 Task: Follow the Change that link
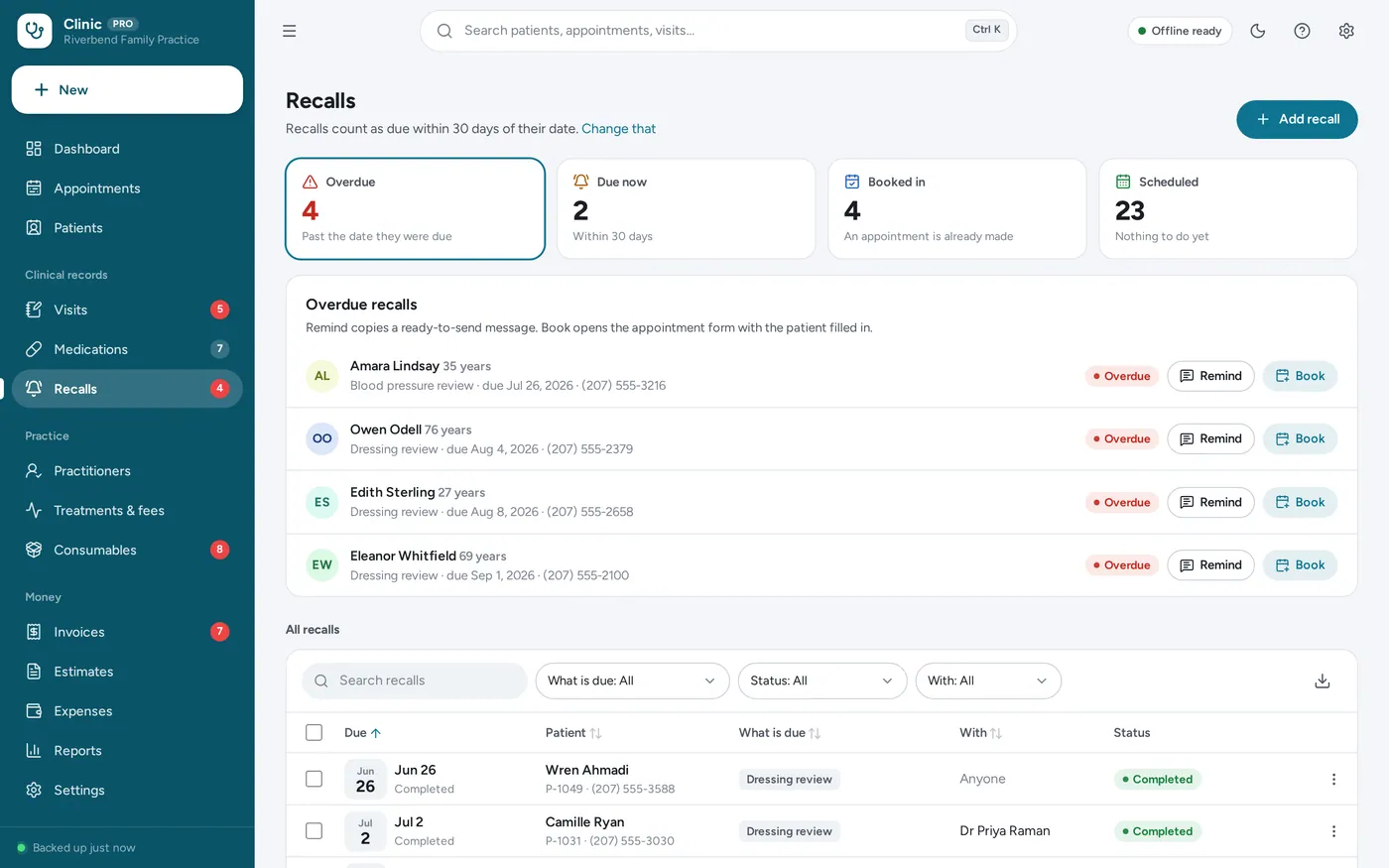(618, 129)
